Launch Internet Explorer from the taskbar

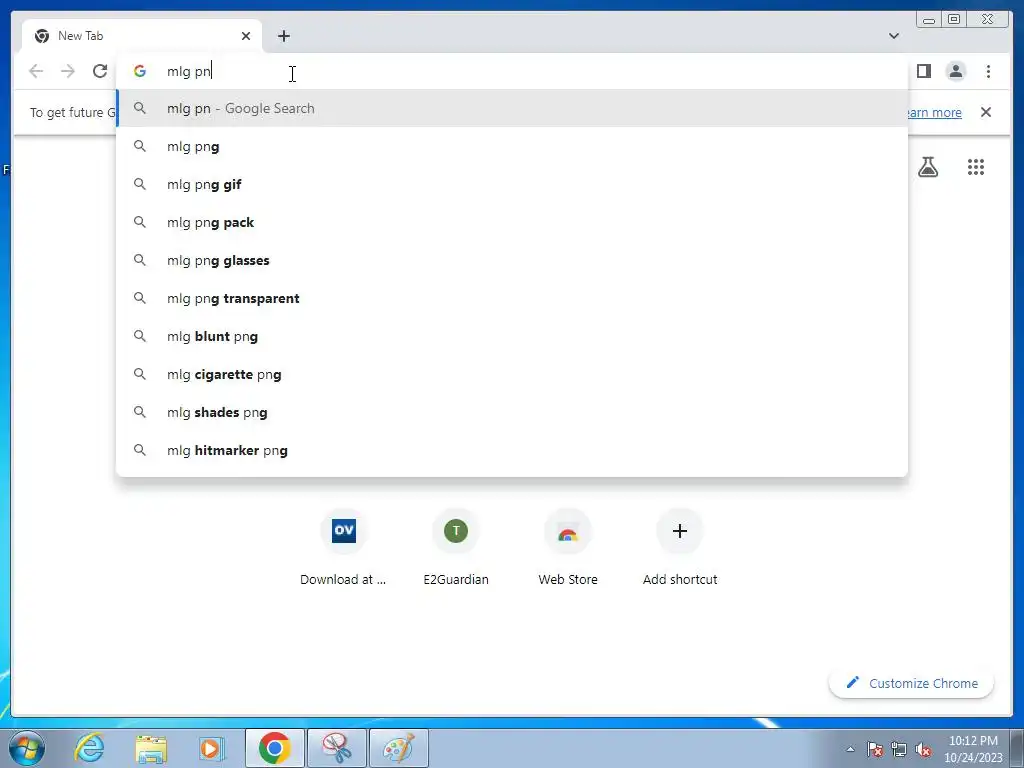tap(89, 748)
